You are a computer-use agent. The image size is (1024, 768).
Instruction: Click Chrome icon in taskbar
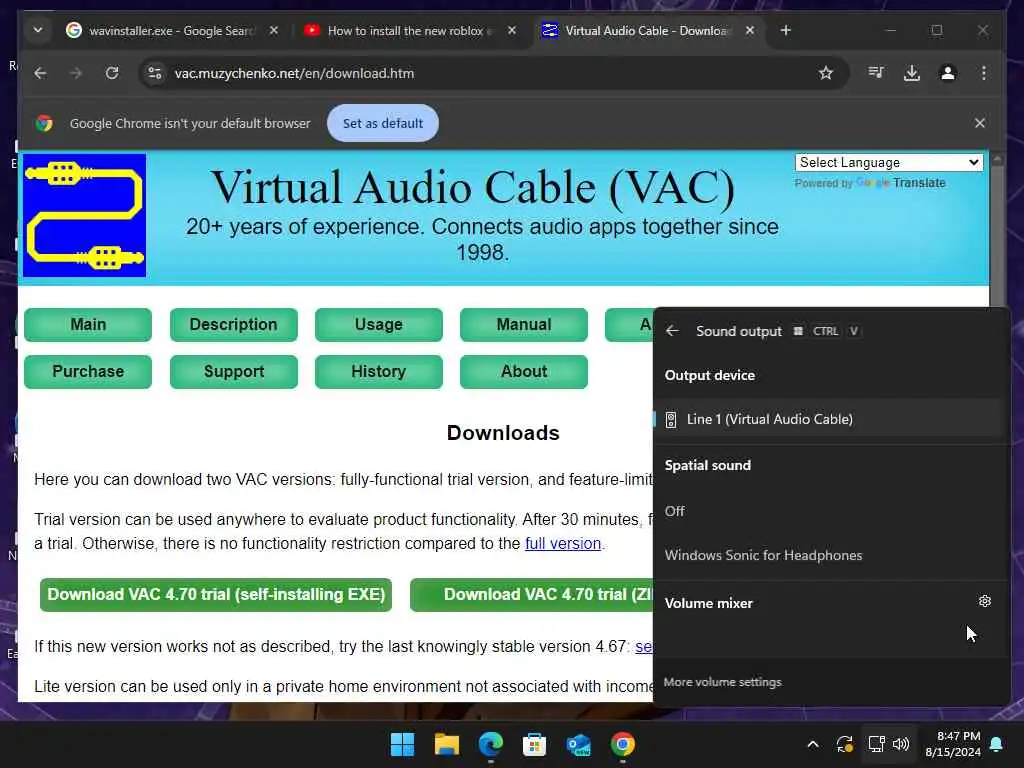tap(622, 744)
